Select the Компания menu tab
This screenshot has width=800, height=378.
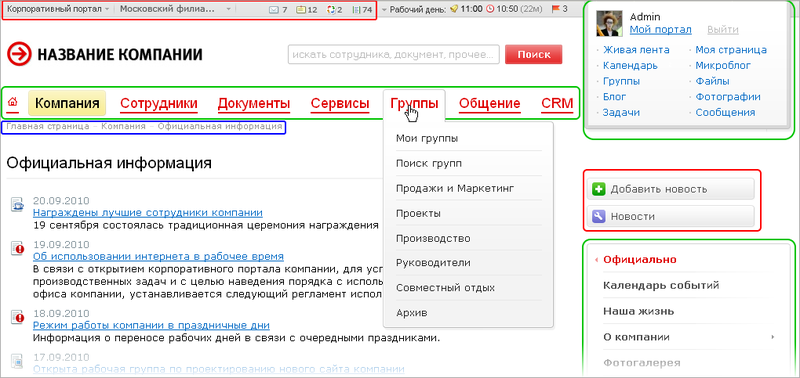point(67,103)
